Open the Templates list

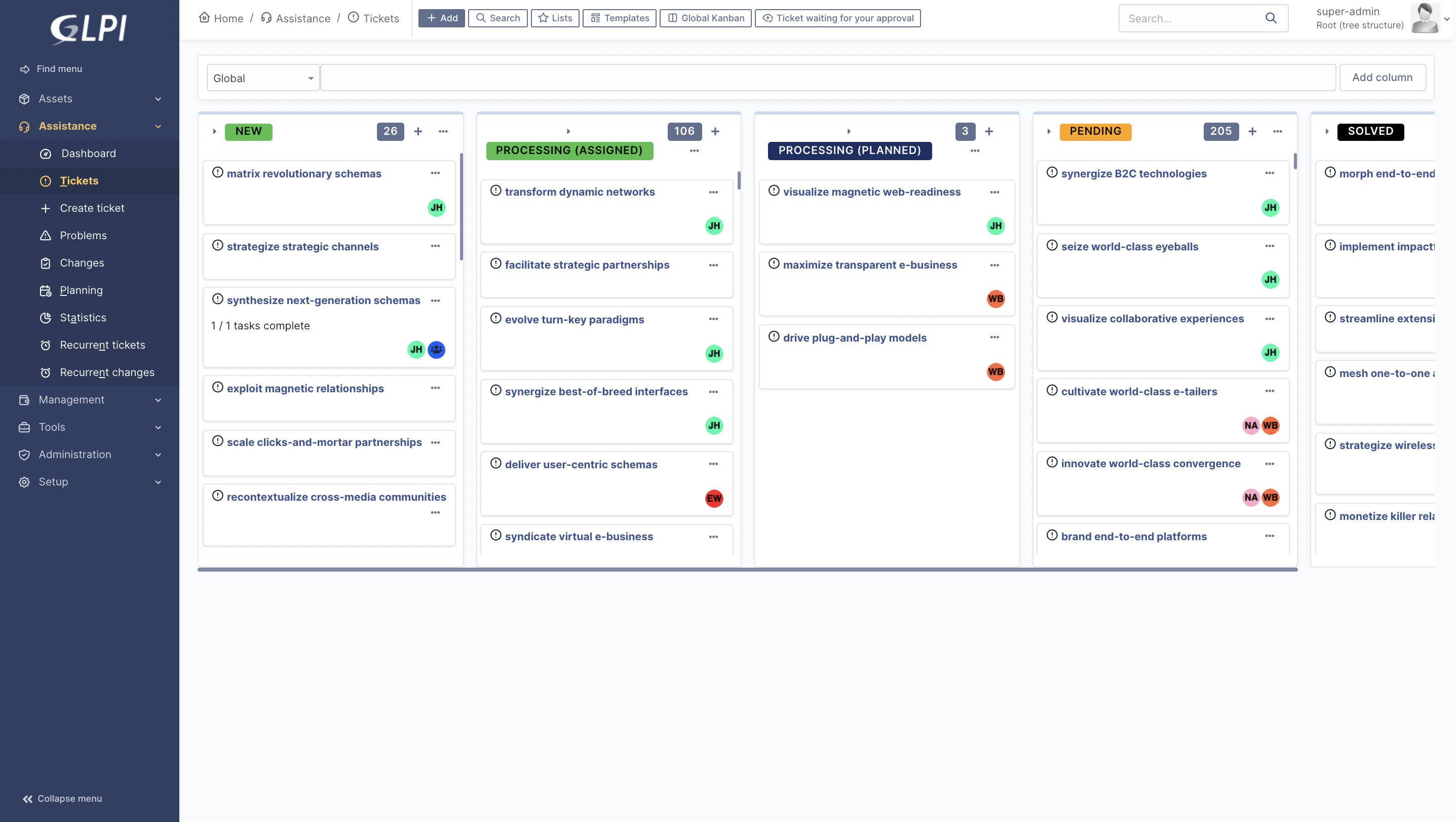619,18
